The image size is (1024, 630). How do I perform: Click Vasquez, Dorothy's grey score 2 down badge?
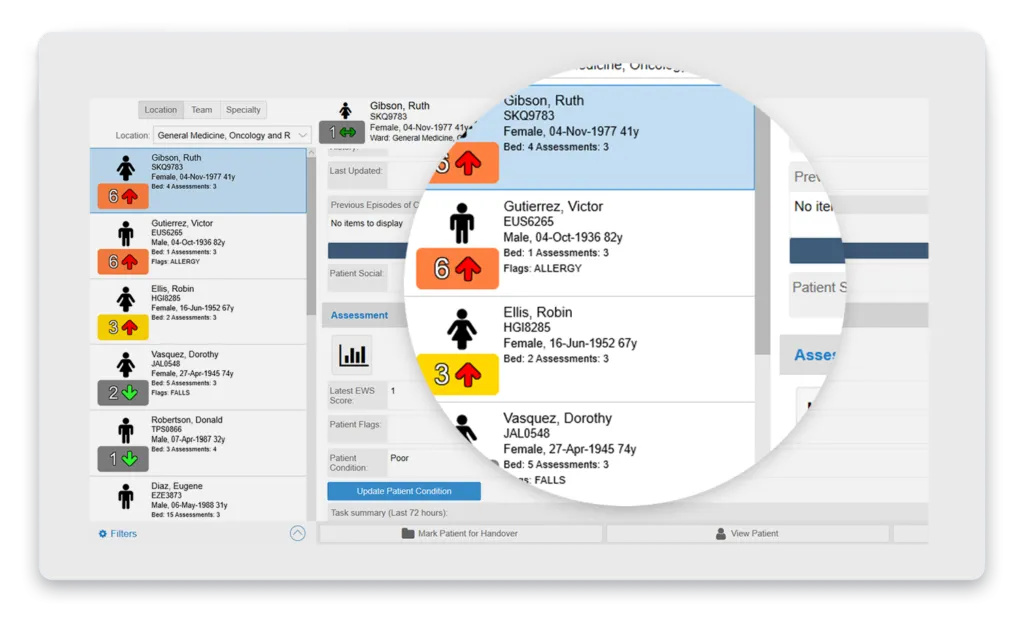[x=123, y=392]
